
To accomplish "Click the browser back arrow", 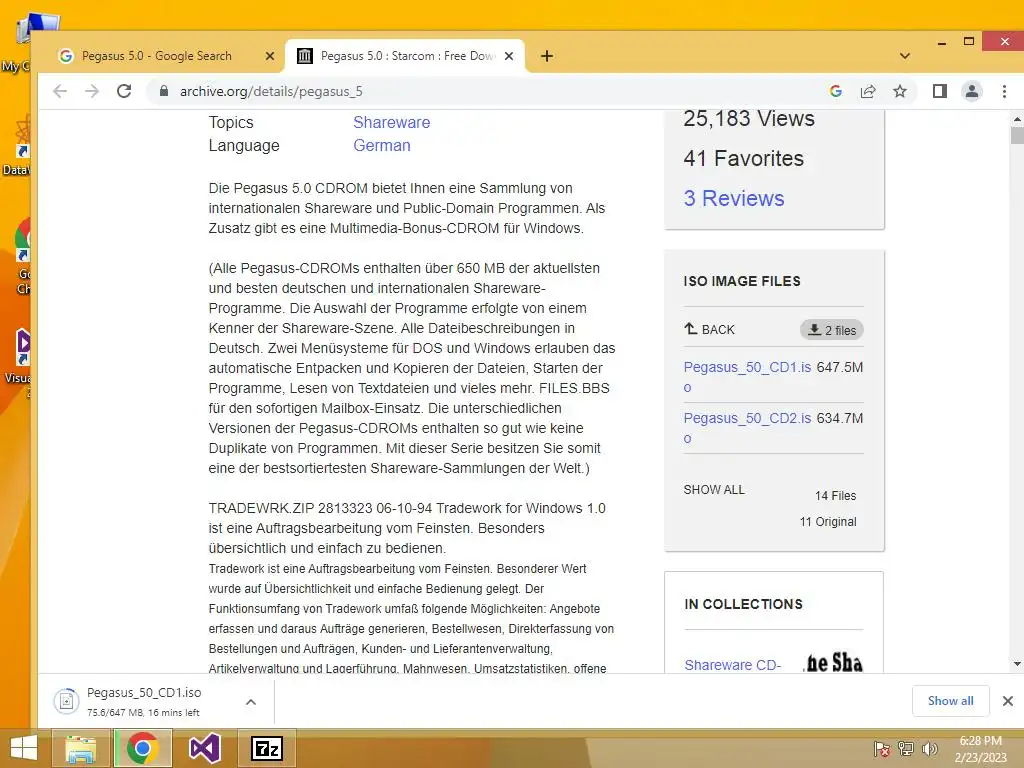I will 60,91.
